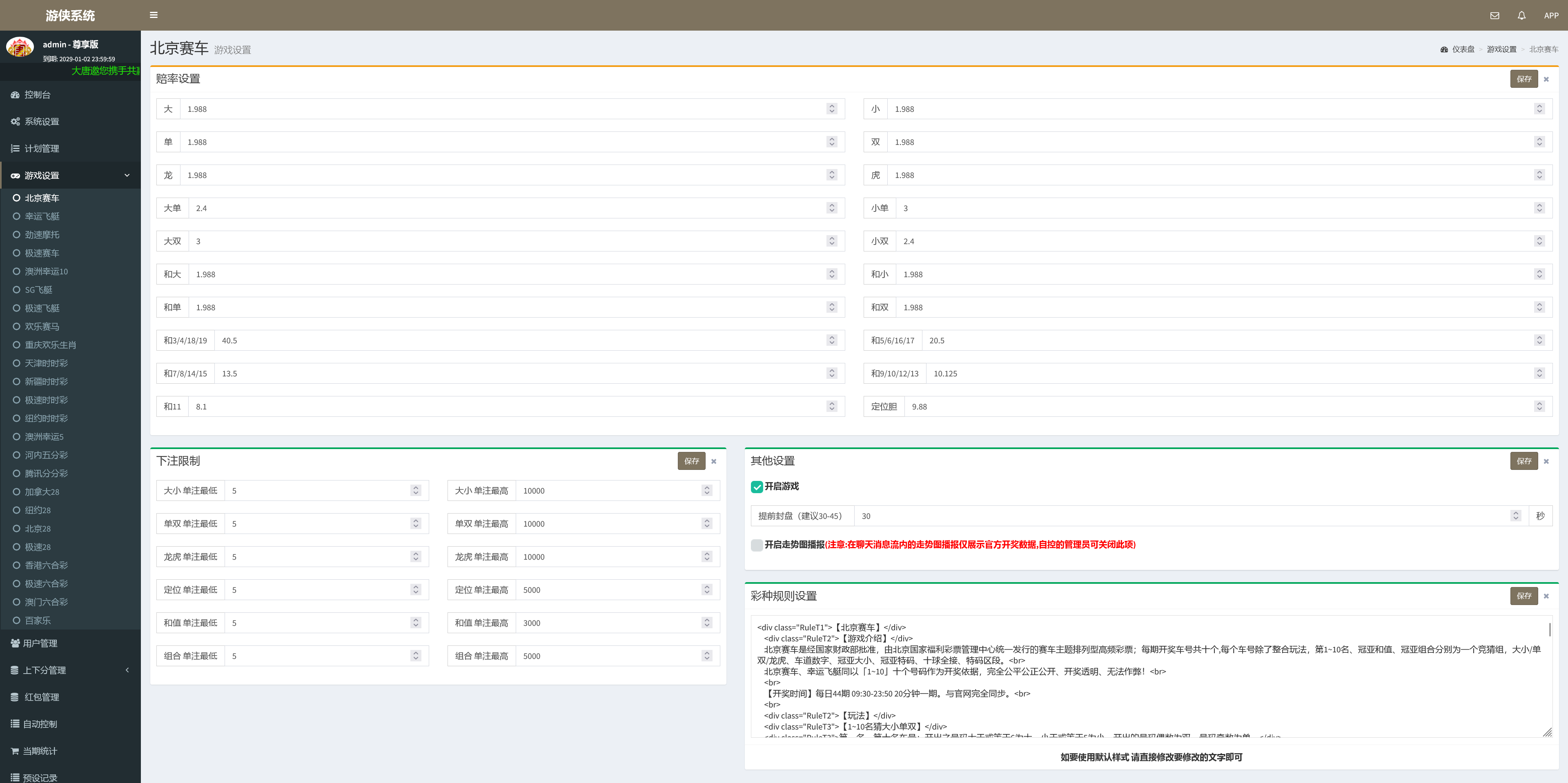Click the 定位胆 odds input field

coord(1217,407)
